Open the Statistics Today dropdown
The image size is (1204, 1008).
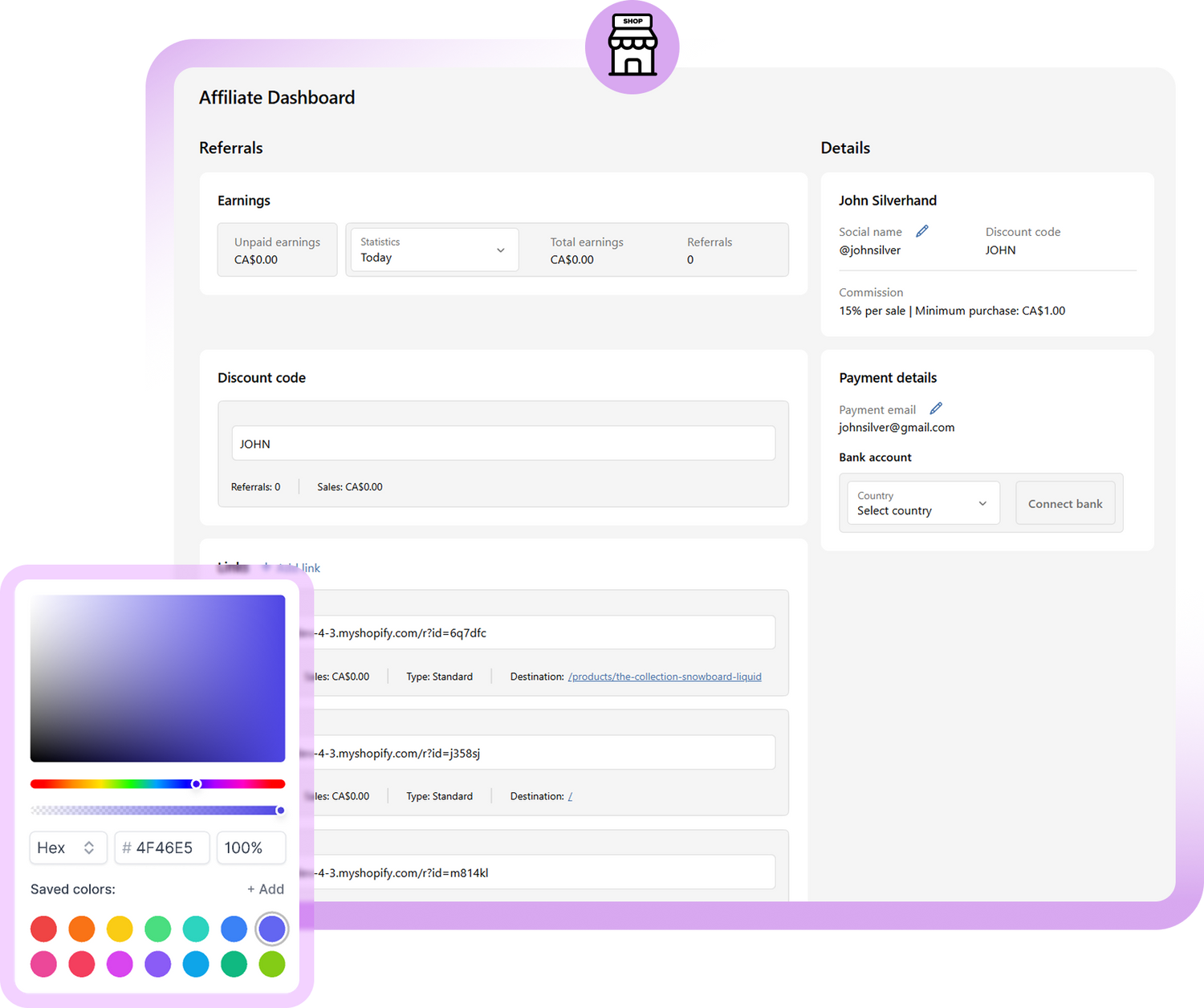click(434, 250)
